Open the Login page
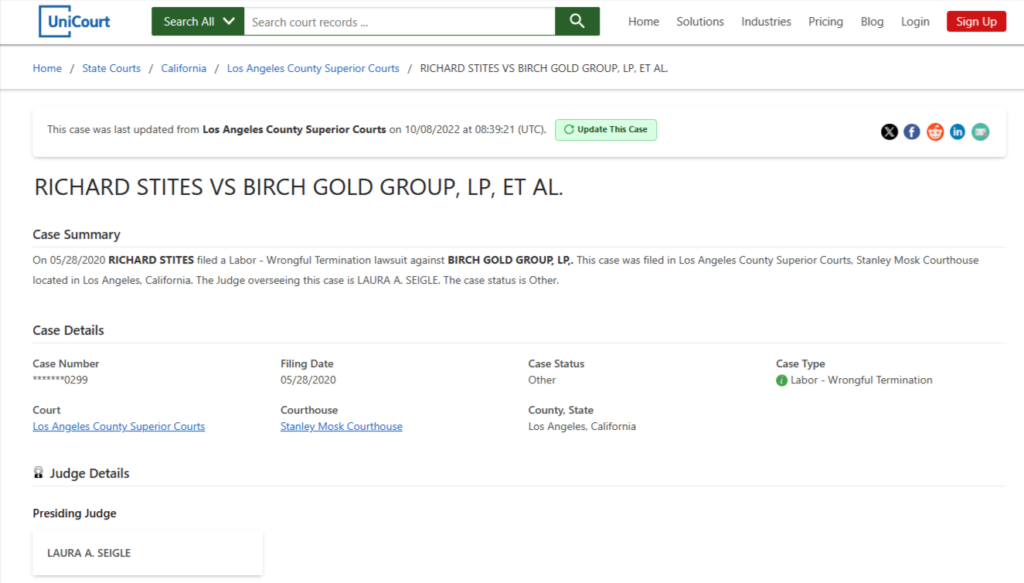Image resolution: width=1024 pixels, height=583 pixels. 915,22
